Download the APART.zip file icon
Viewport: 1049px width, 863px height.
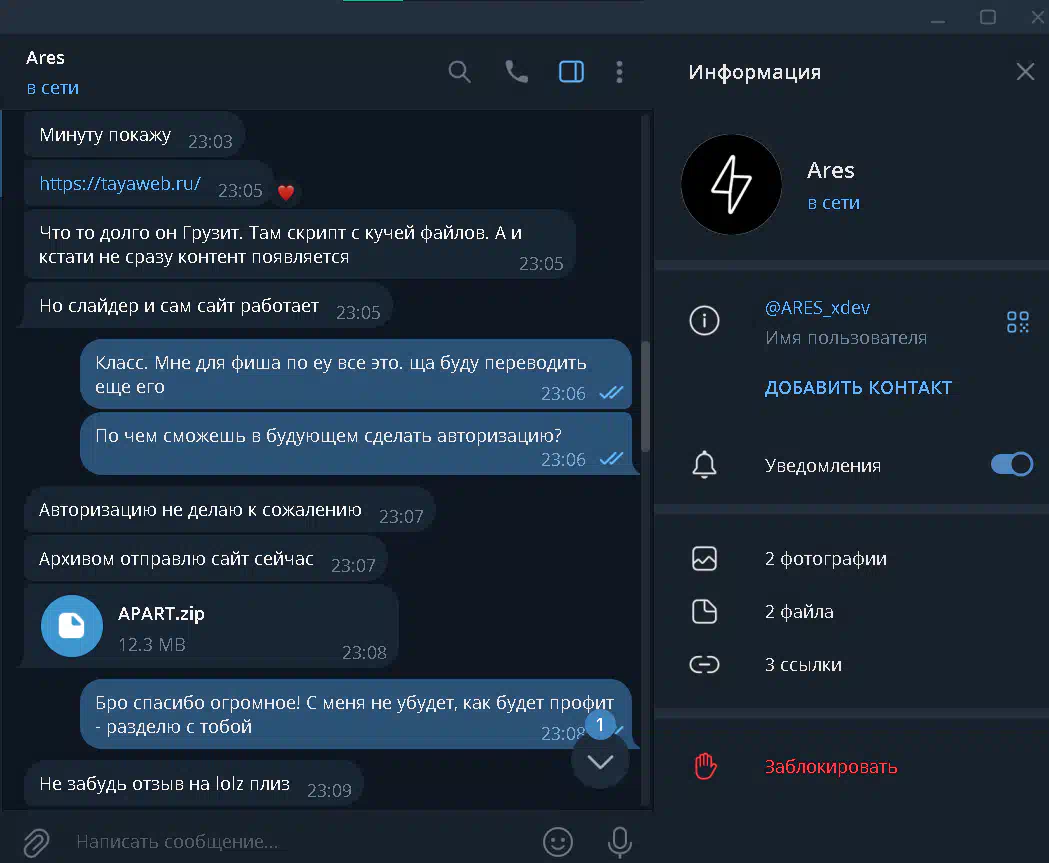coord(72,626)
